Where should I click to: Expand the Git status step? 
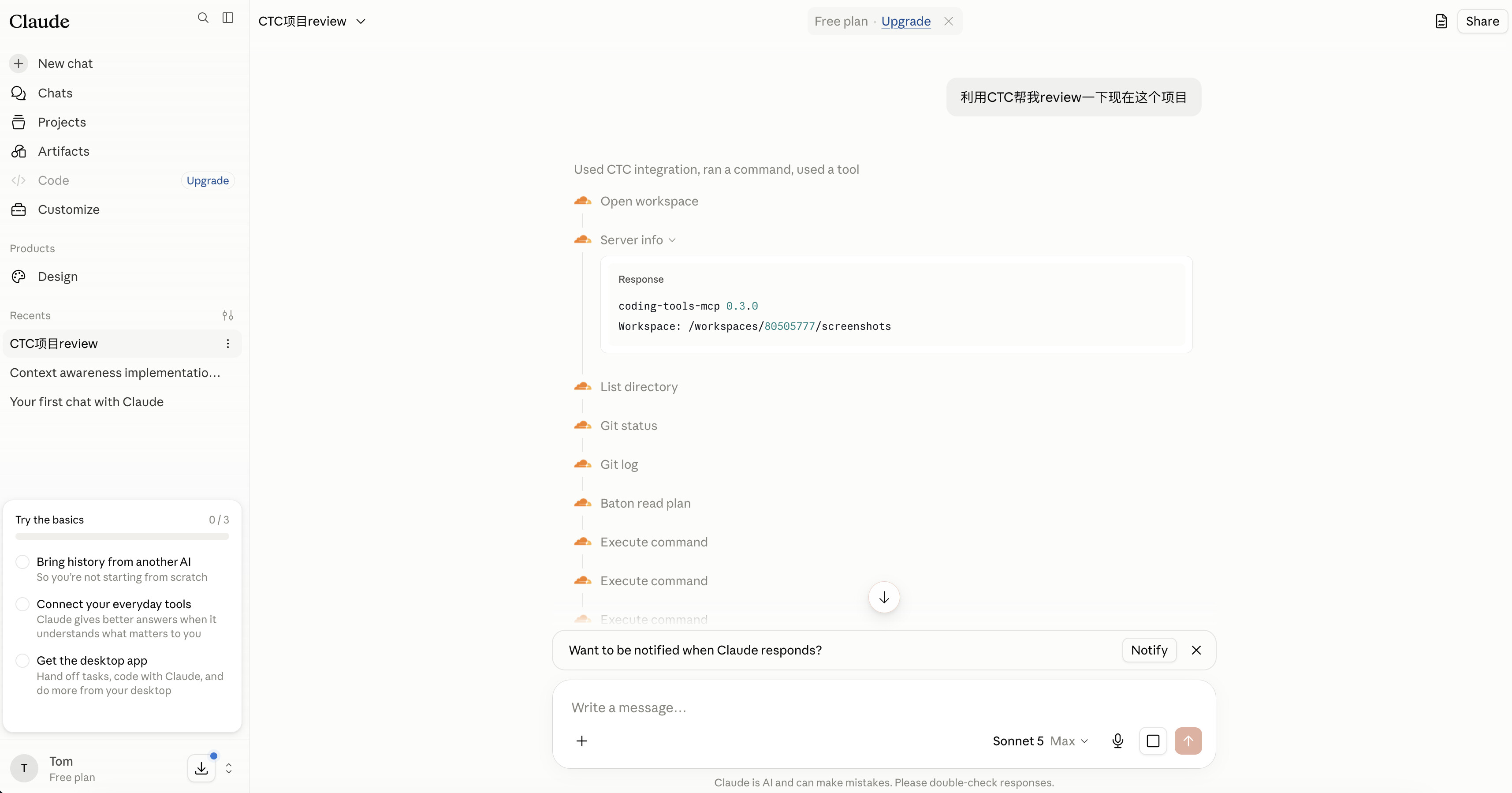coord(629,425)
